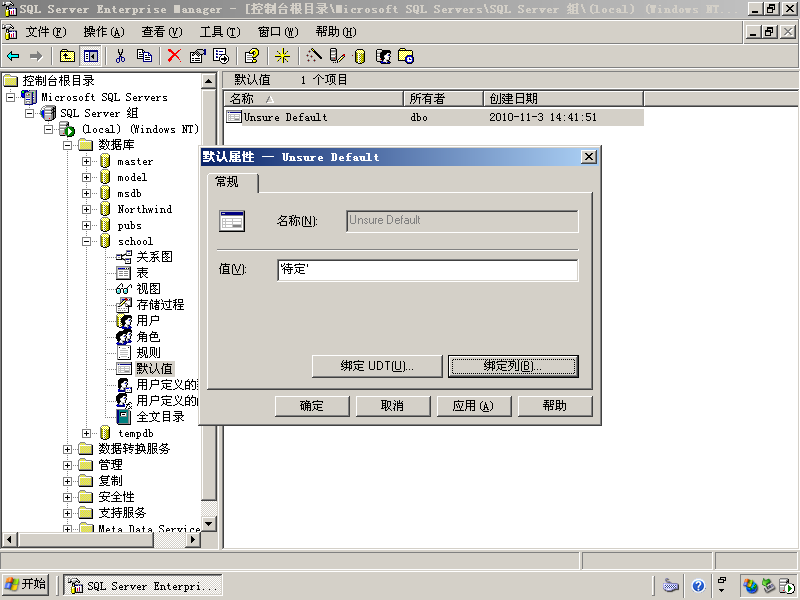Image resolution: width=800 pixels, height=600 pixels.
Task: Click the 取消 cancel button
Action: pyautogui.click(x=392, y=406)
